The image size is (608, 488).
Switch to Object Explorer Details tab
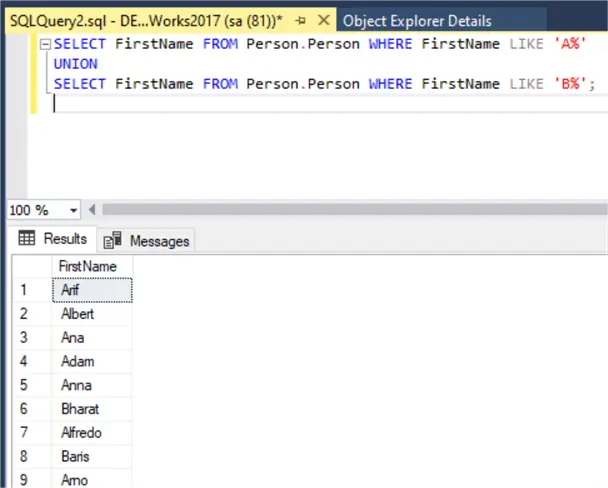coord(417,21)
